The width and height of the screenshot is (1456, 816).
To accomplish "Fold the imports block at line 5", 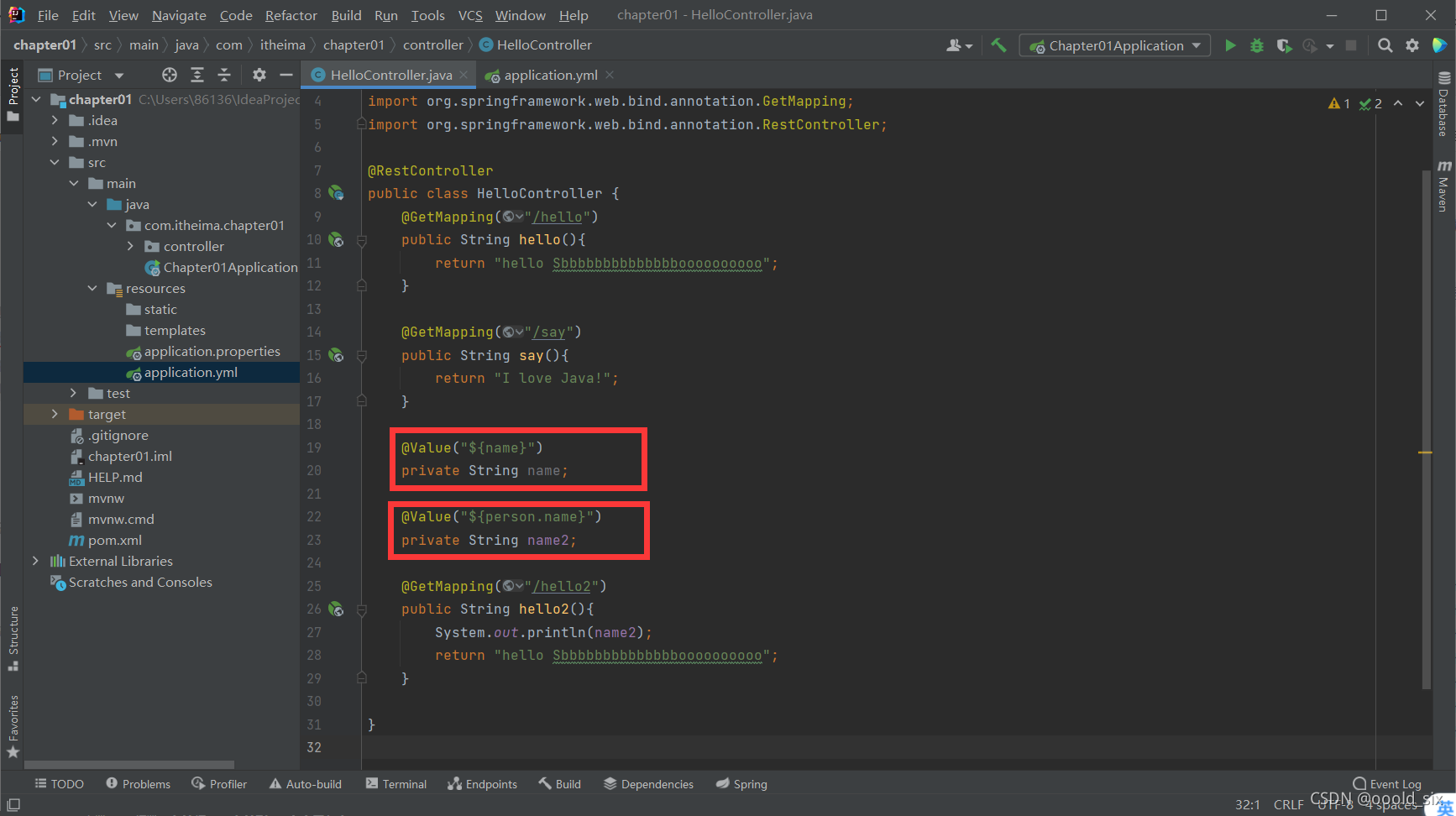I will point(362,124).
